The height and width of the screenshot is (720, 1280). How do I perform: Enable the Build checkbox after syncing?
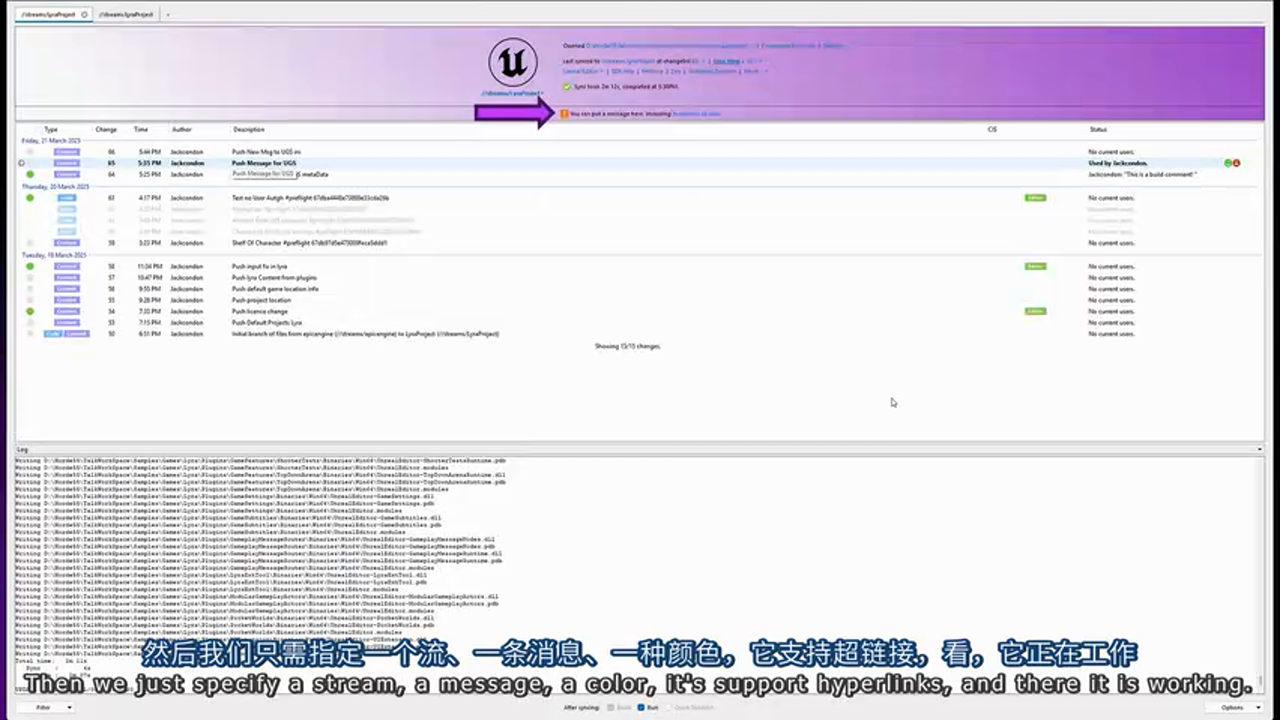click(611, 707)
